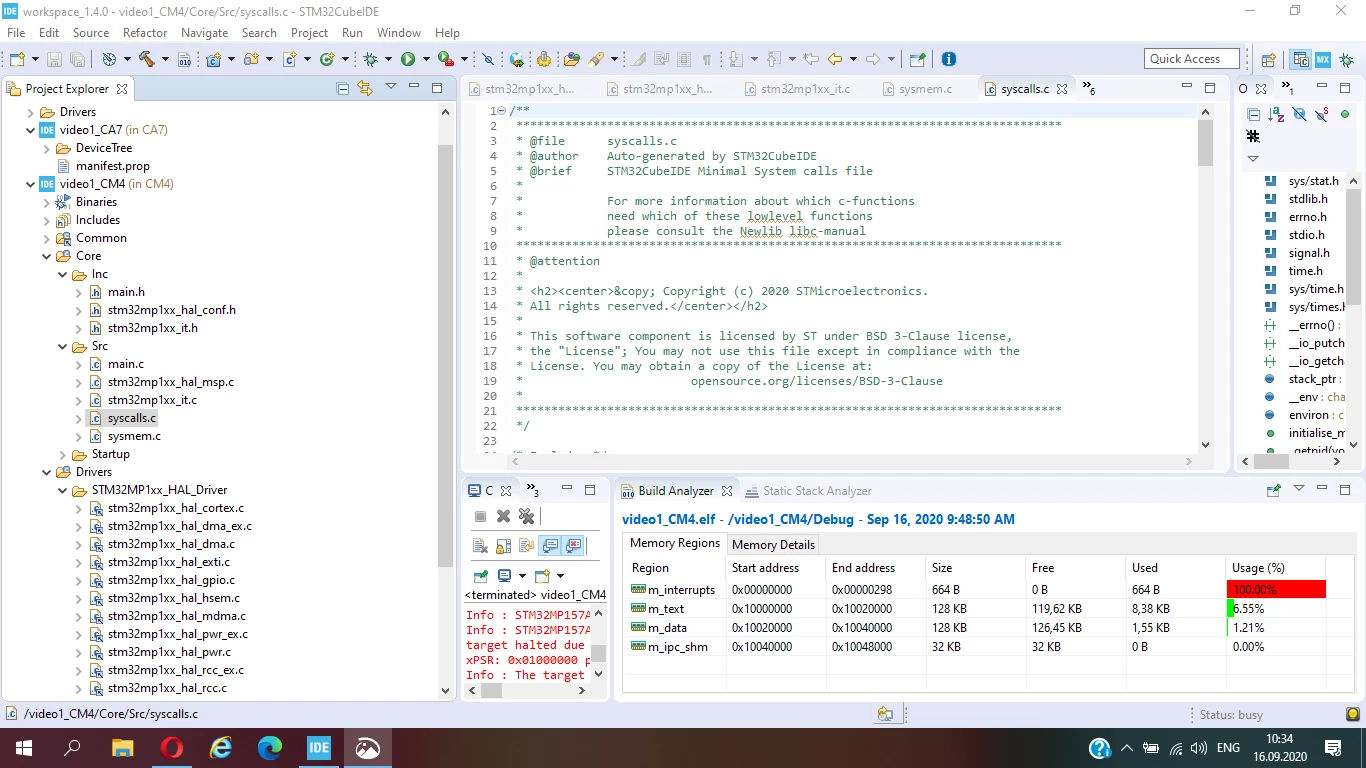Click the Sort alphabetically icon in Outline

[1276, 114]
